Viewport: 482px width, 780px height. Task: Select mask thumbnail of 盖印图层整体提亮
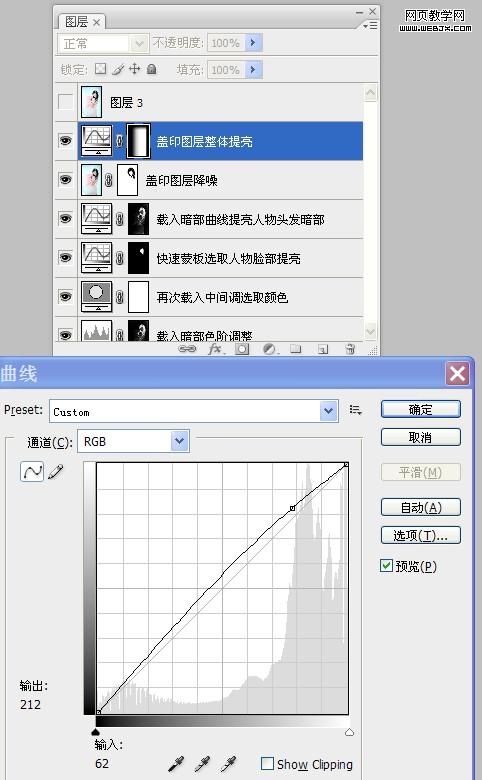(x=139, y=141)
